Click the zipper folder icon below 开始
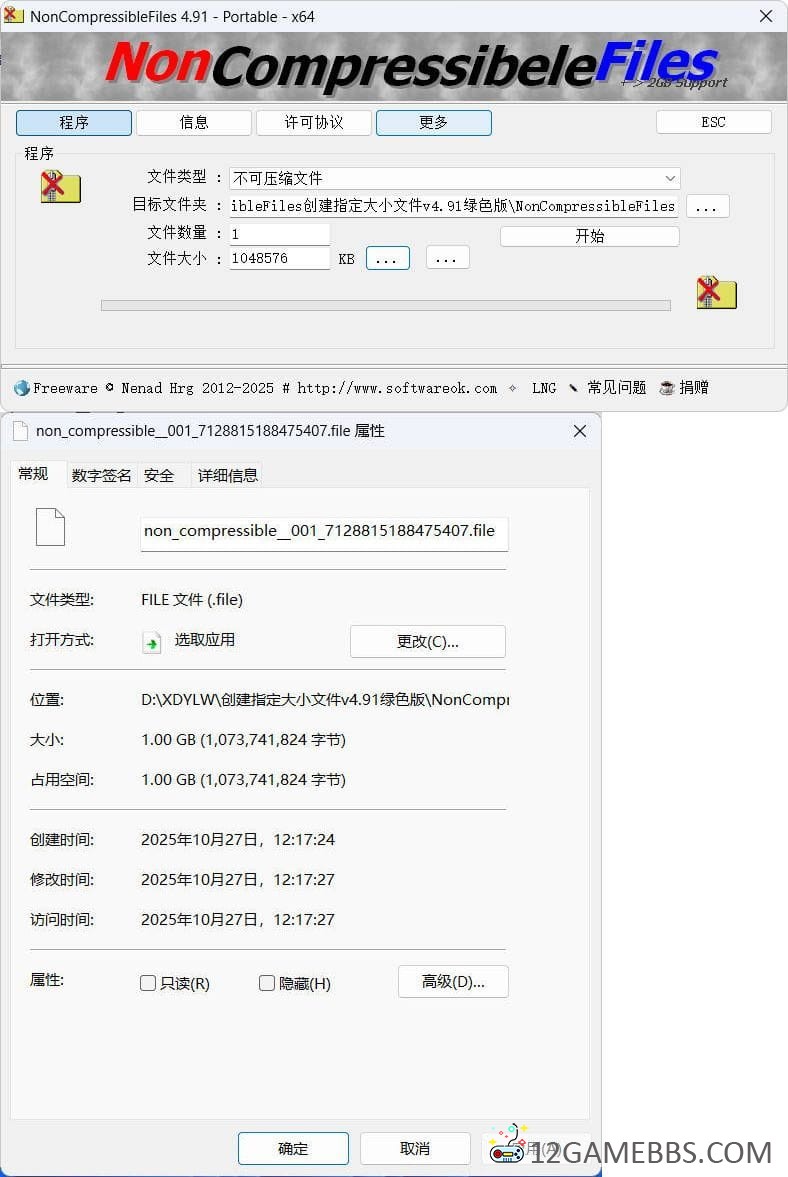This screenshot has height=1177, width=788. [716, 292]
